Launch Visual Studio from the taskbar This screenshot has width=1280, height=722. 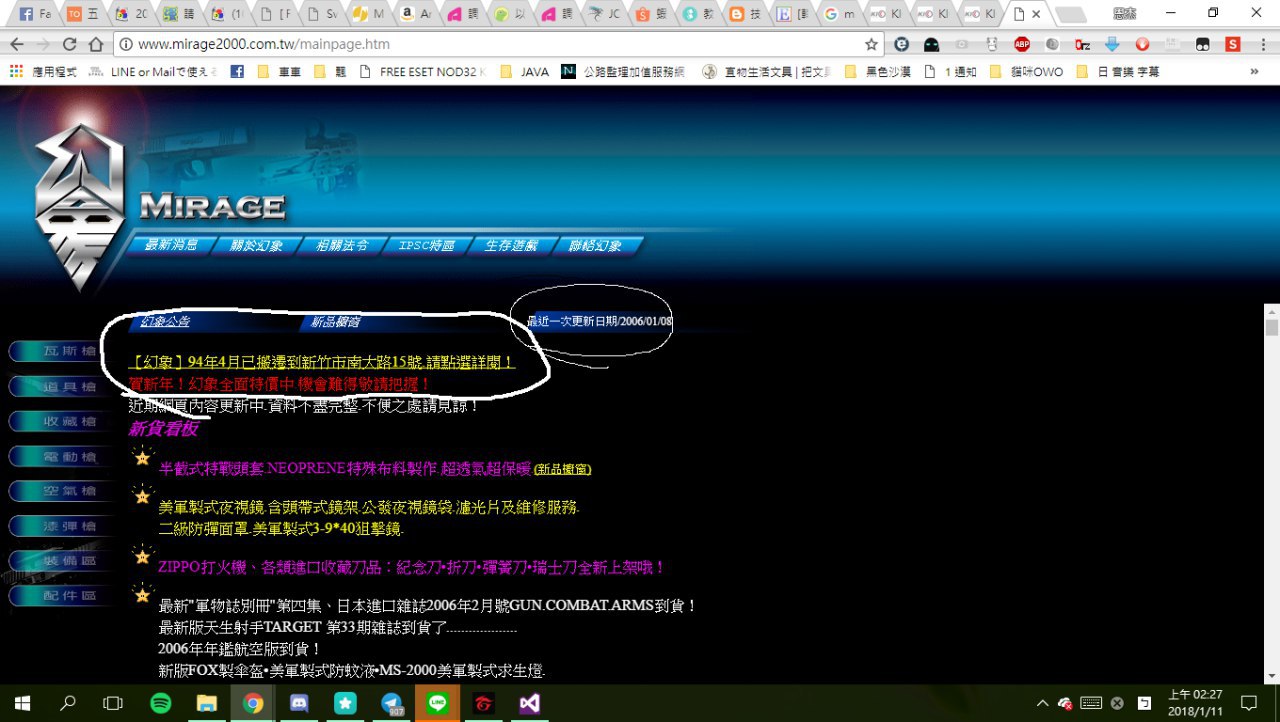[x=530, y=703]
